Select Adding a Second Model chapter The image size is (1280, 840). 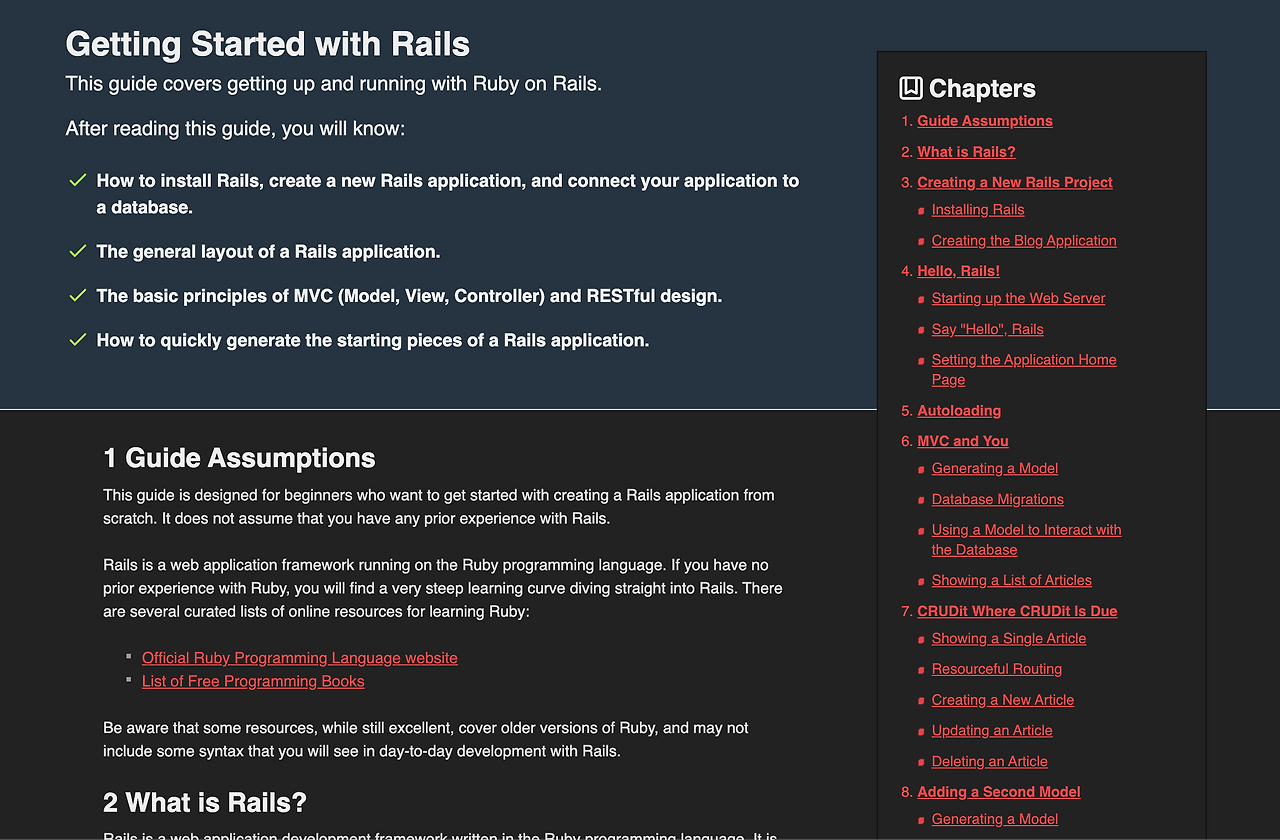click(x=999, y=792)
